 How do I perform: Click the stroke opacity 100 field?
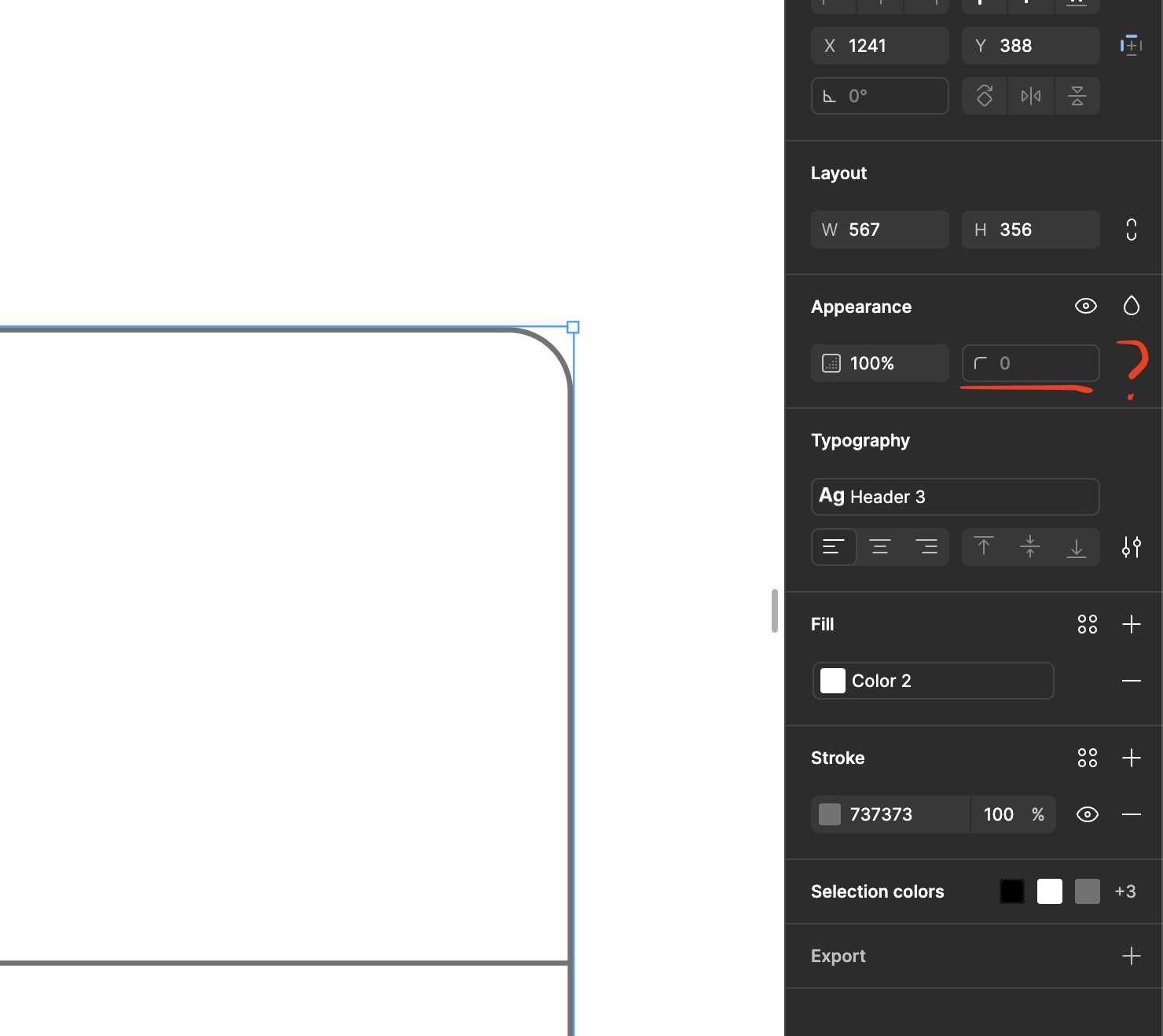coord(999,814)
